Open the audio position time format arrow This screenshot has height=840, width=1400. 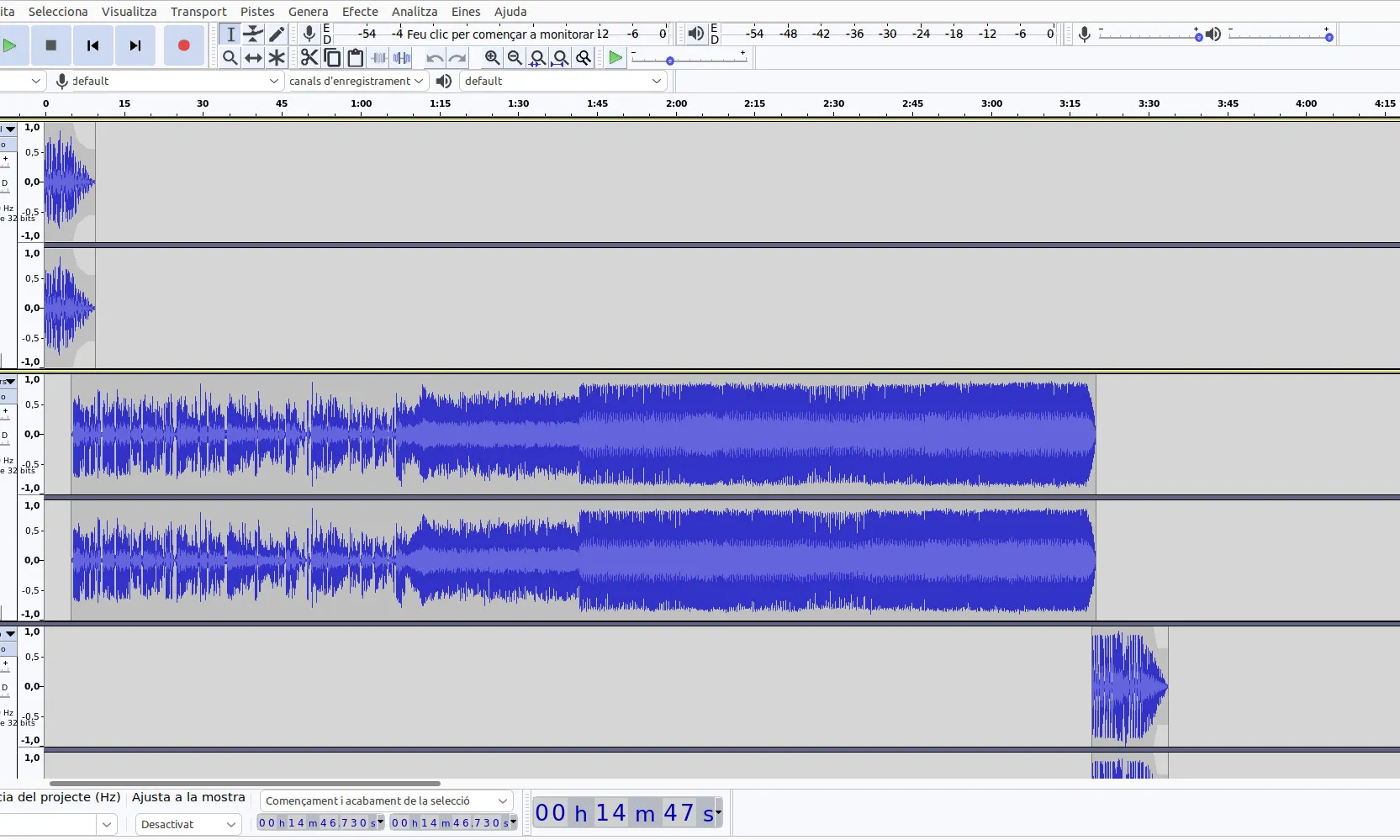click(x=717, y=812)
